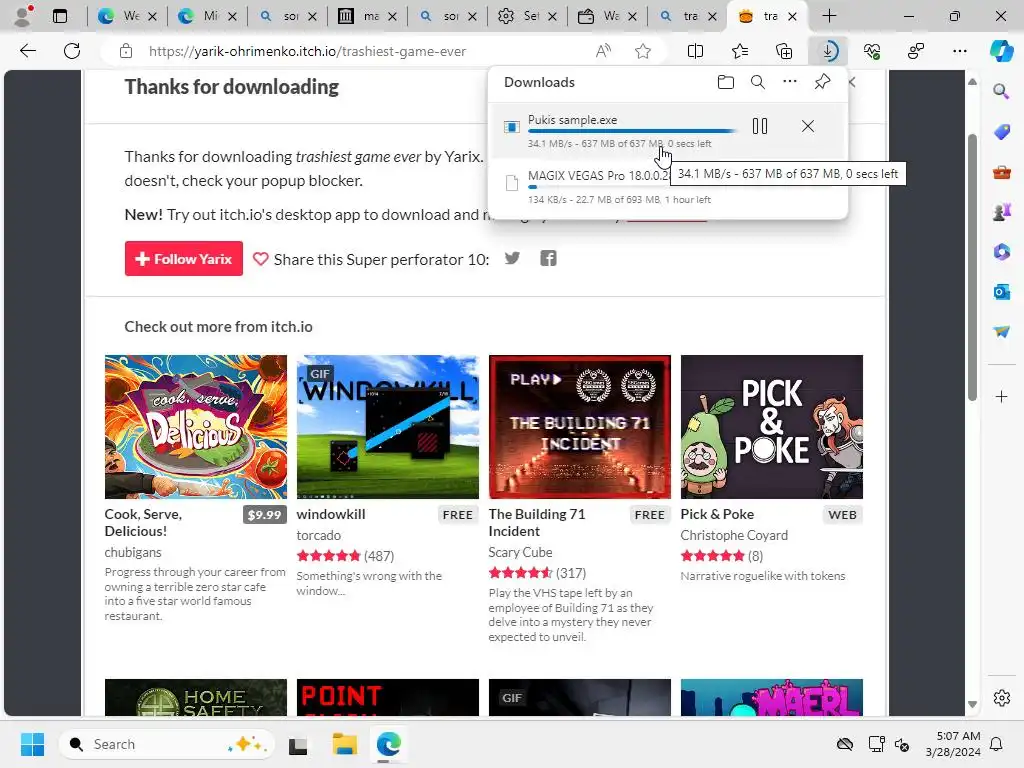Open sidebar Microsoft 365 icon
1024x768 pixels.
[1001, 252]
